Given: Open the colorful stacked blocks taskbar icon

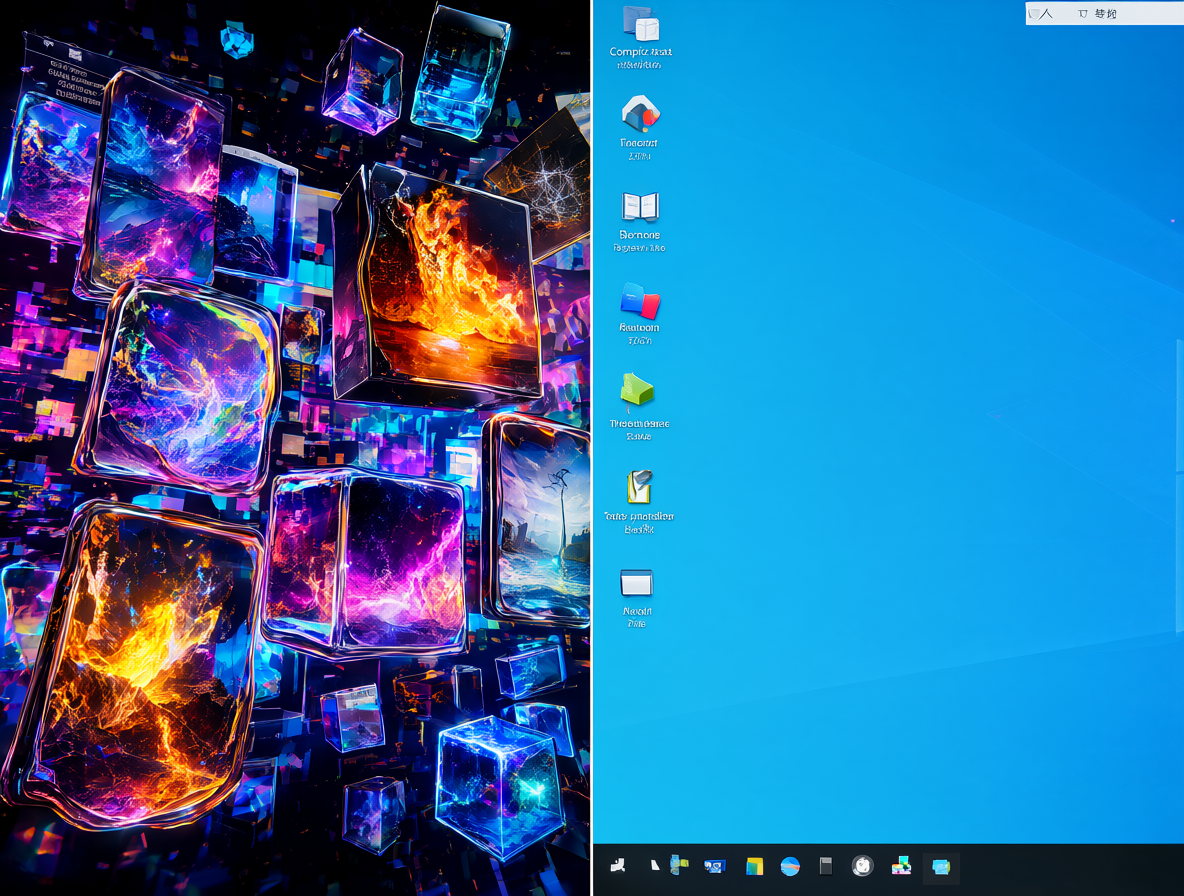Looking at the screenshot, I should click(x=901, y=866).
